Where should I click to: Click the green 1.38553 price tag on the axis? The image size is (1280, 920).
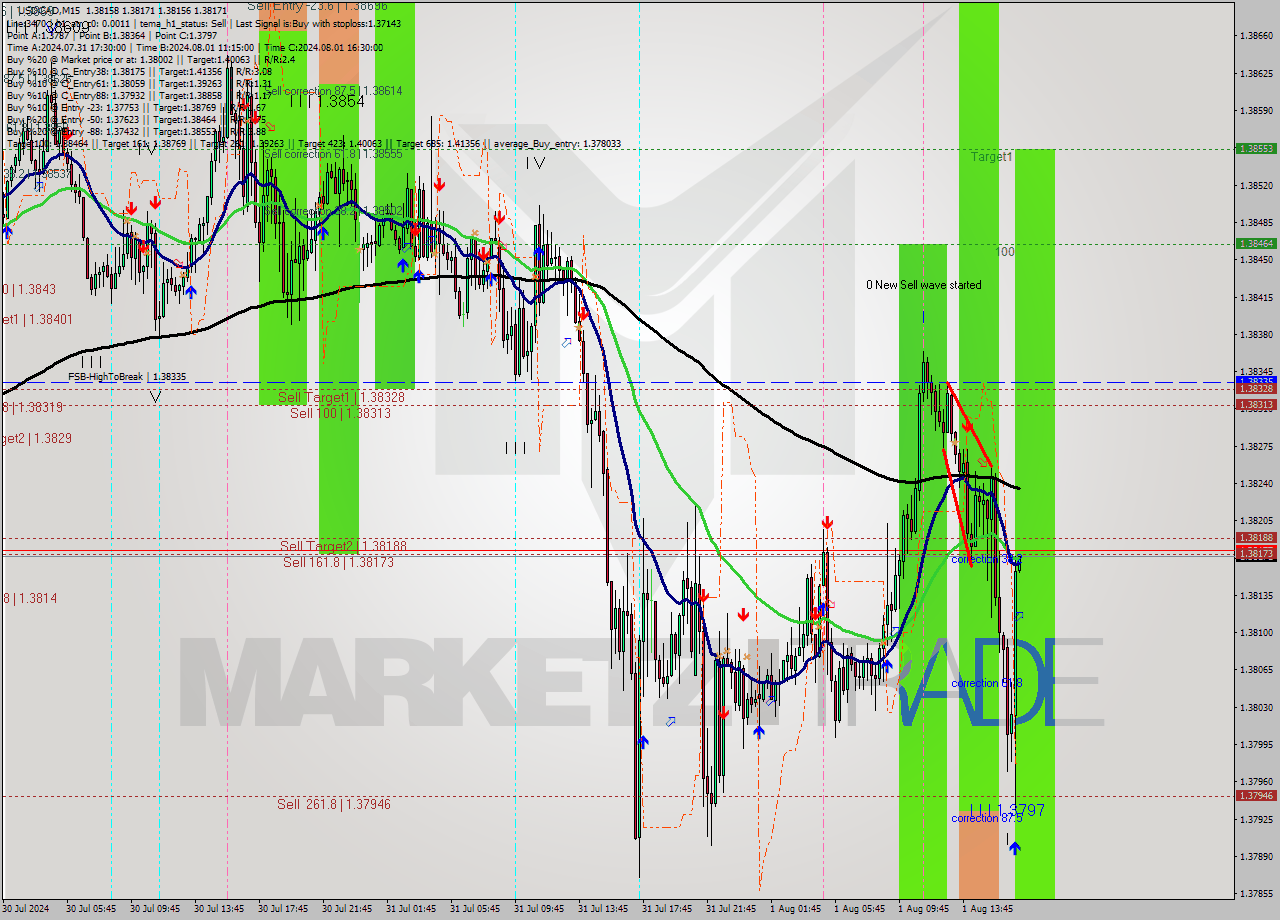pos(1255,148)
